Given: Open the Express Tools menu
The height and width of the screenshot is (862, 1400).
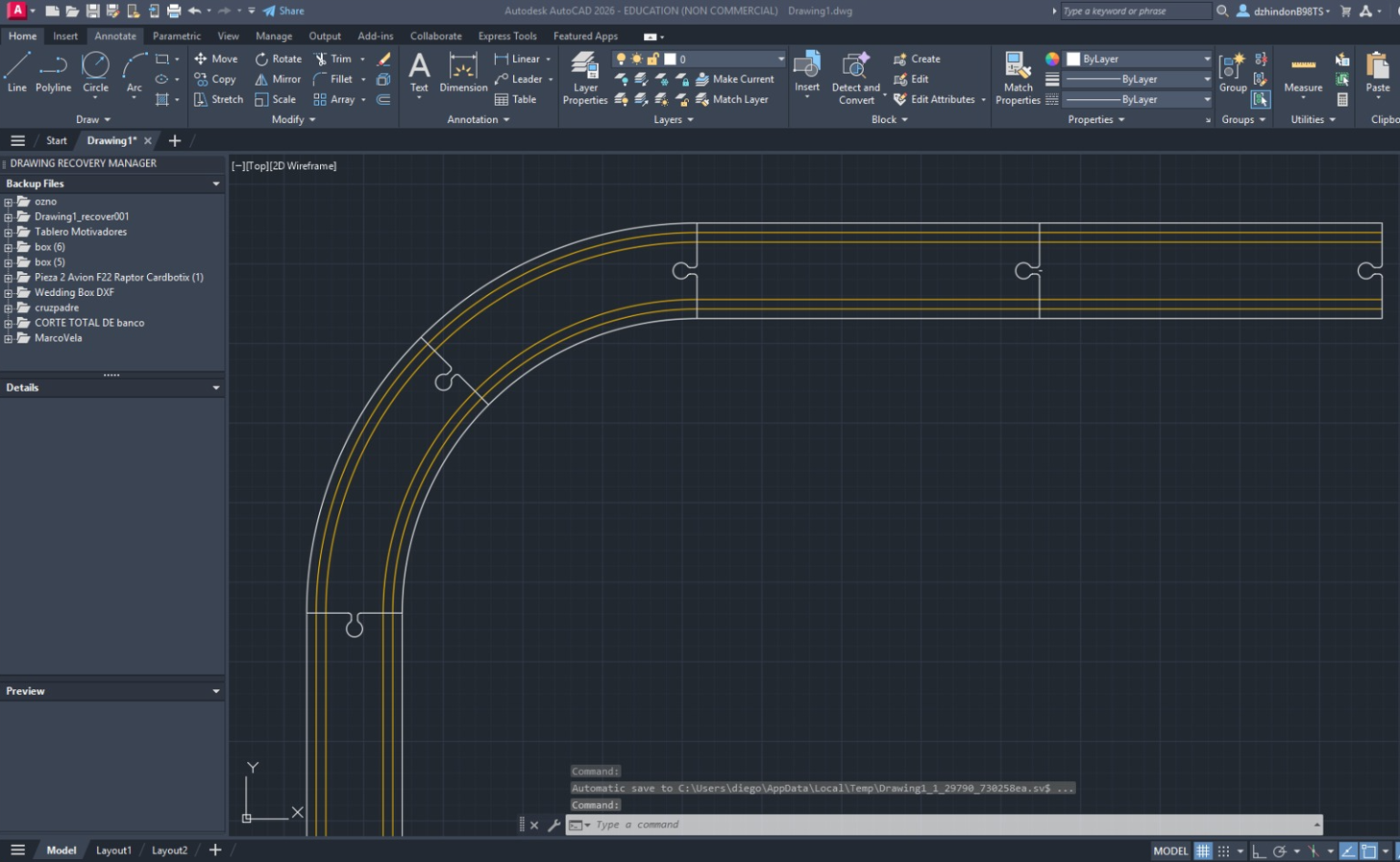Looking at the screenshot, I should (x=507, y=36).
